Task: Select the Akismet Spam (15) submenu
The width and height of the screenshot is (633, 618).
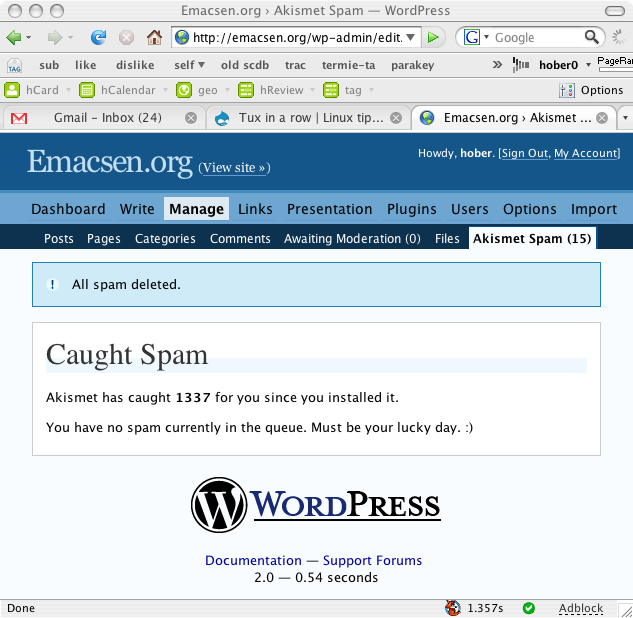Action: 532,239
